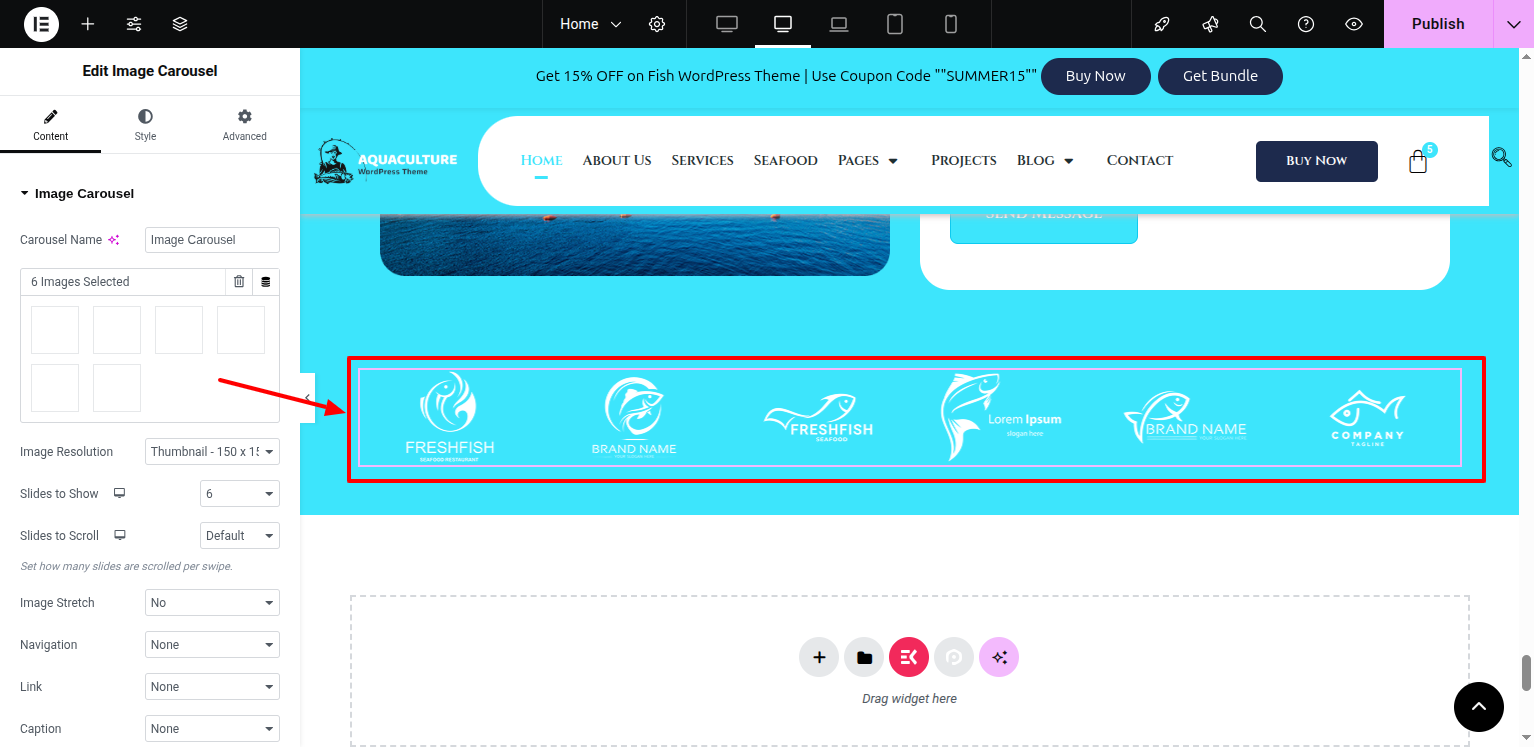Open the Navigation dropdown
The image size is (1534, 747).
[x=212, y=645]
